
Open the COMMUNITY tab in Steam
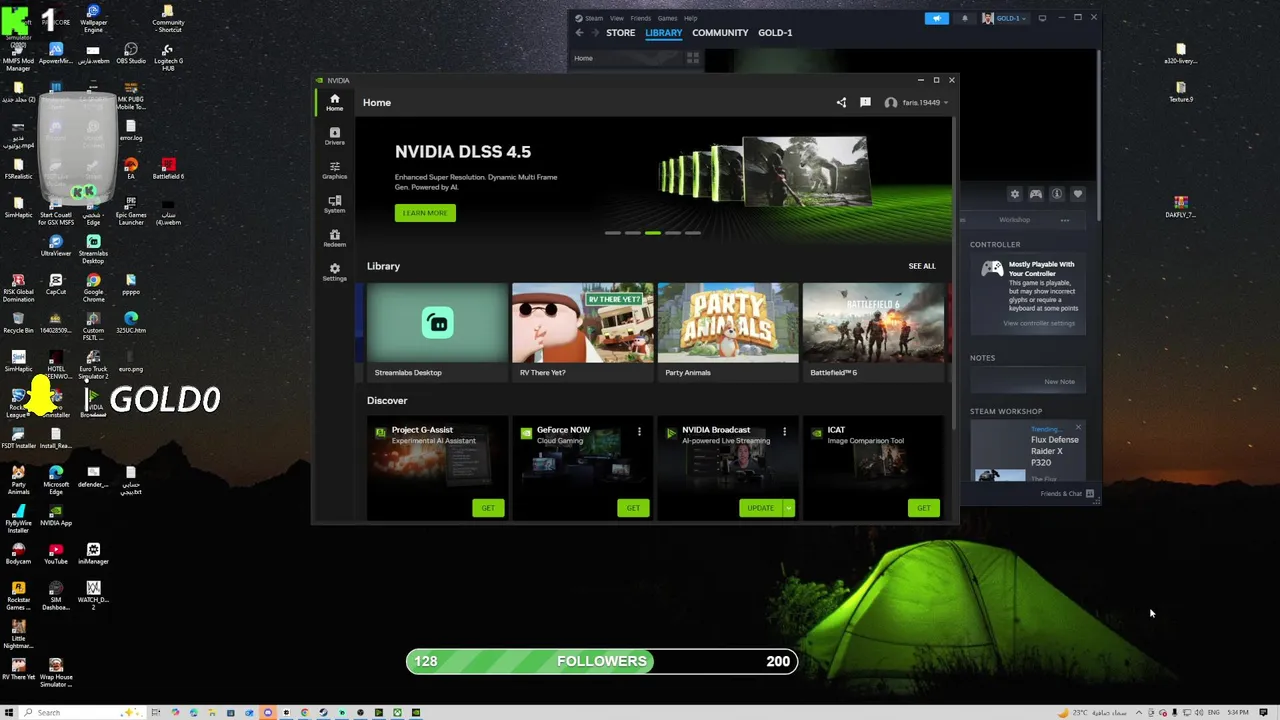tap(720, 33)
